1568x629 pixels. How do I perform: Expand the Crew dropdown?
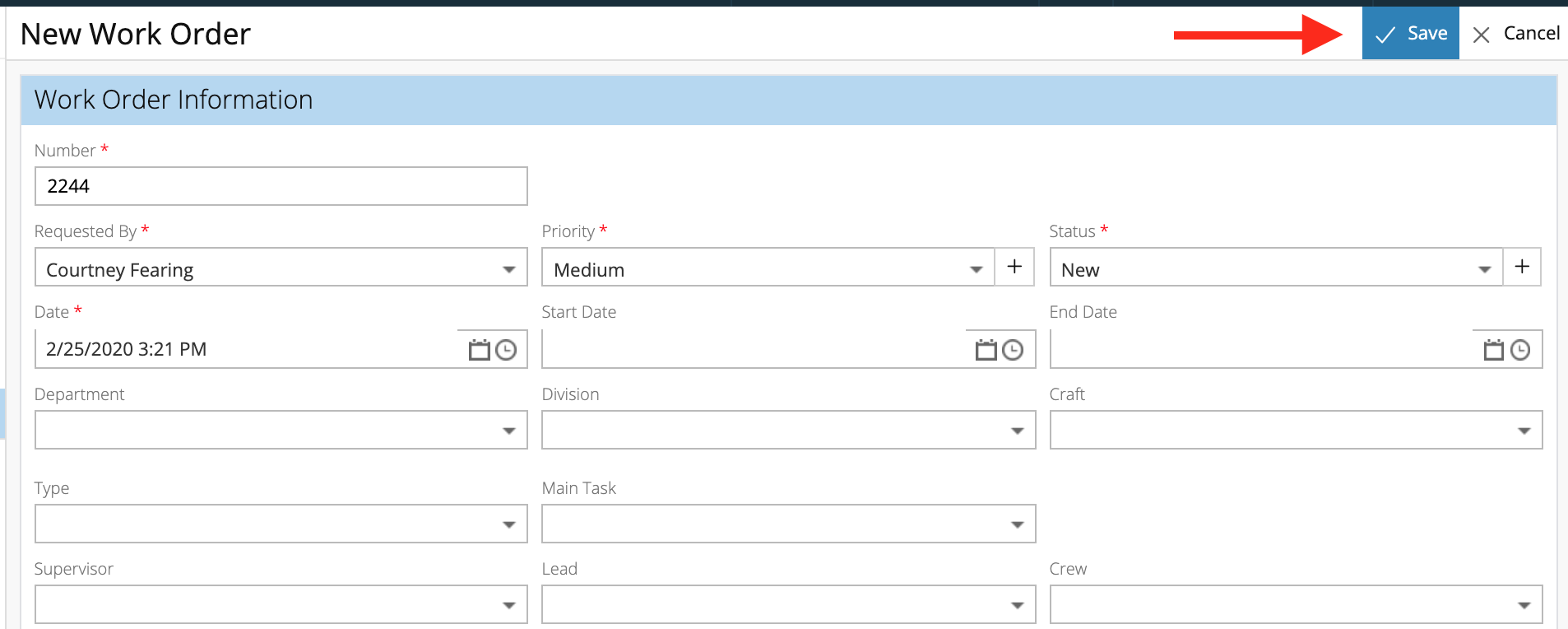(1296, 604)
